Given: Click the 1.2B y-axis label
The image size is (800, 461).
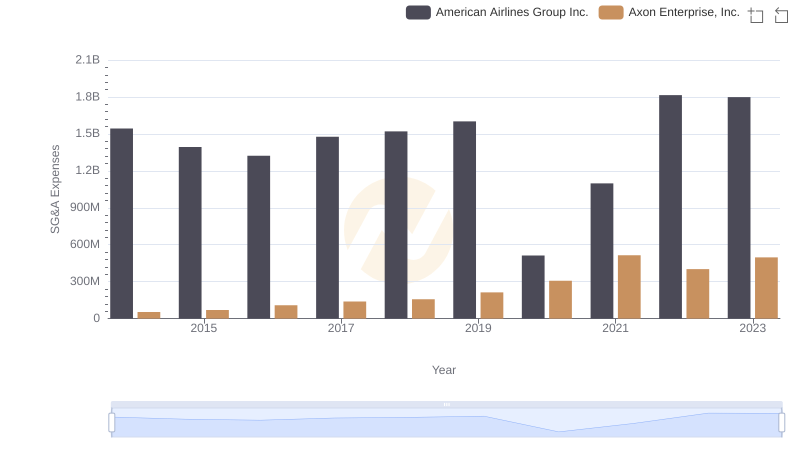Looking at the screenshot, I should (88, 170).
